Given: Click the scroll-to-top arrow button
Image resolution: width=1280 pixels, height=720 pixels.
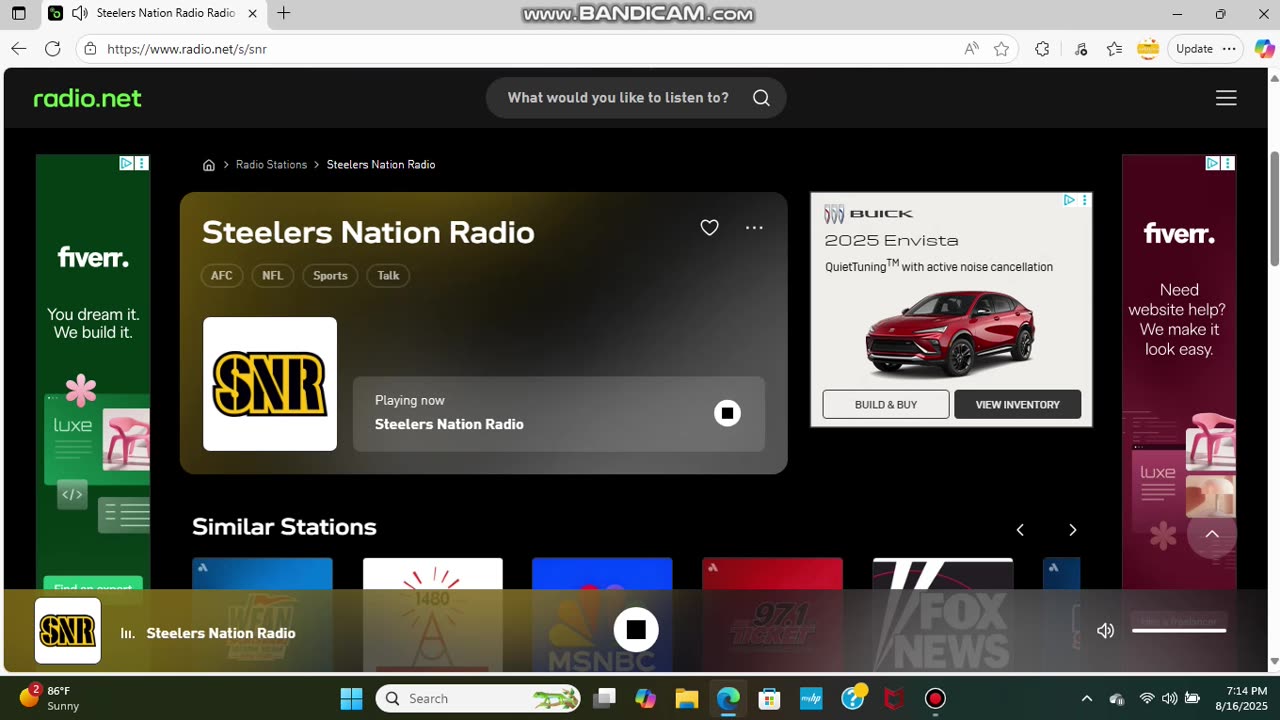Looking at the screenshot, I should (x=1212, y=534).
